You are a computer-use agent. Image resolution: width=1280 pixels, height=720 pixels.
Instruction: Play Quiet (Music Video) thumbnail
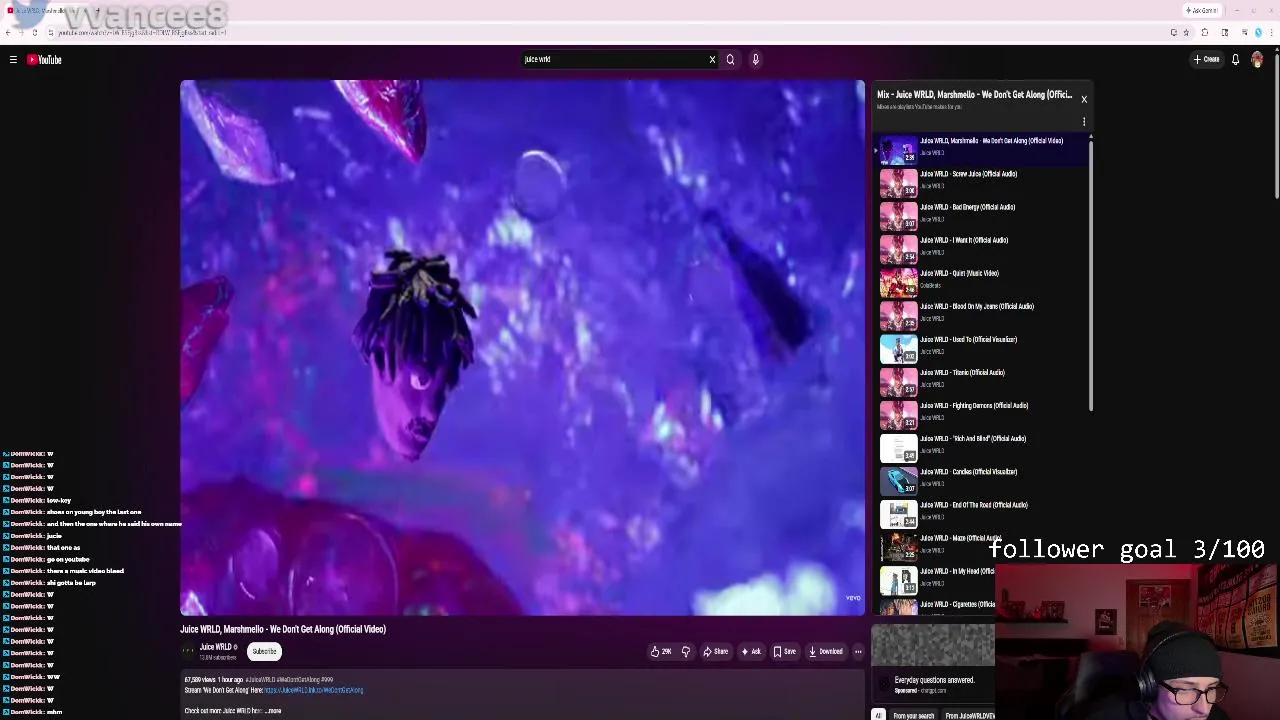tap(898, 283)
